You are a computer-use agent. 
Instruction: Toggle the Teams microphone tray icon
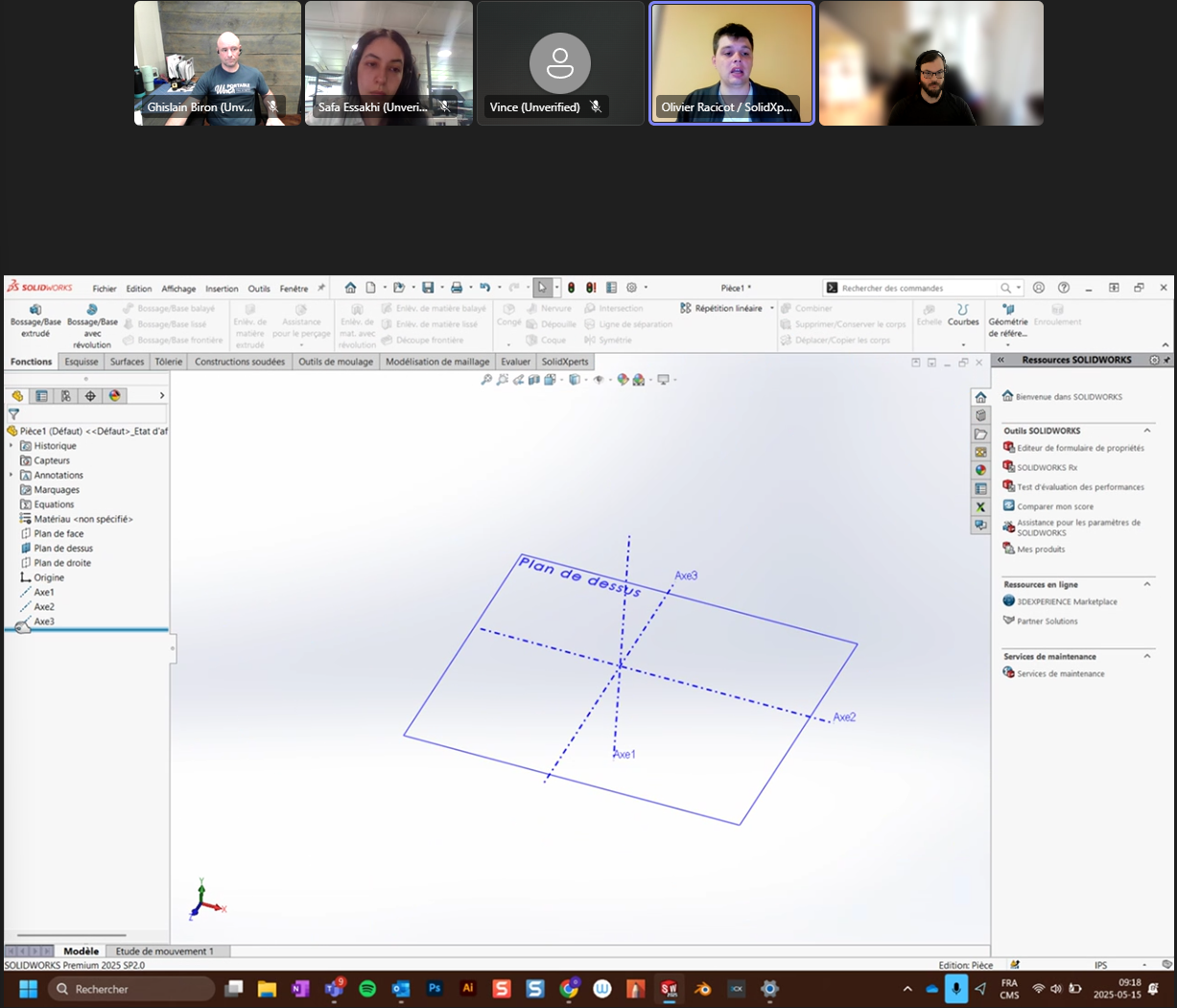pos(955,989)
